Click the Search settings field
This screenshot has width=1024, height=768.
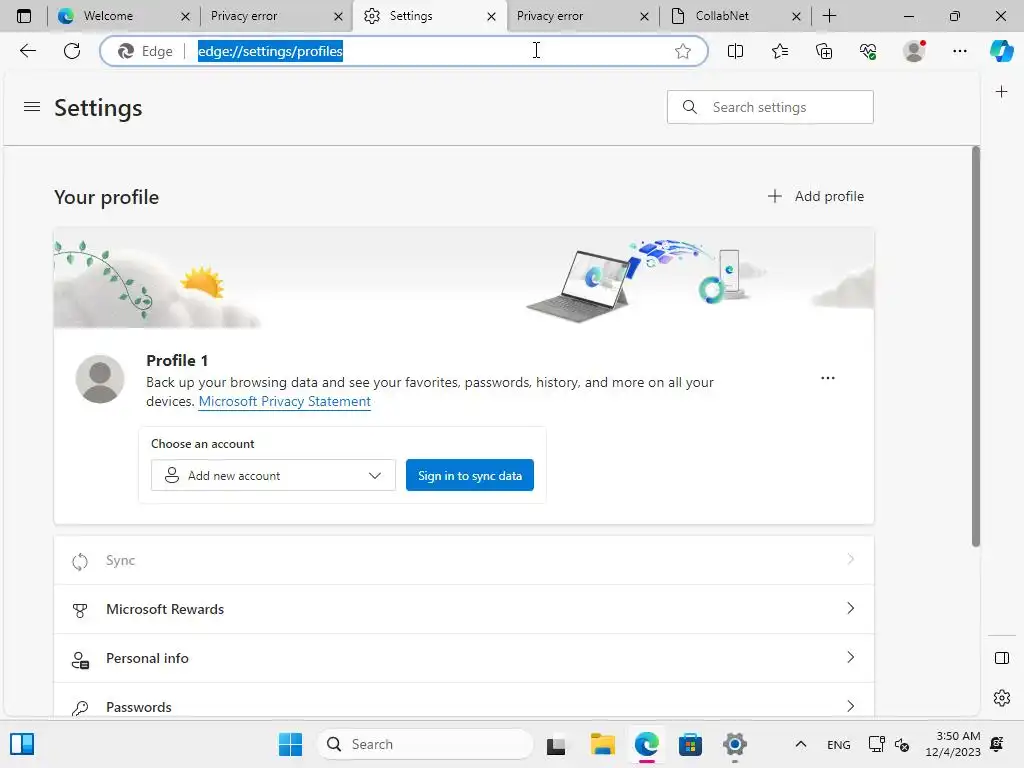(770, 107)
